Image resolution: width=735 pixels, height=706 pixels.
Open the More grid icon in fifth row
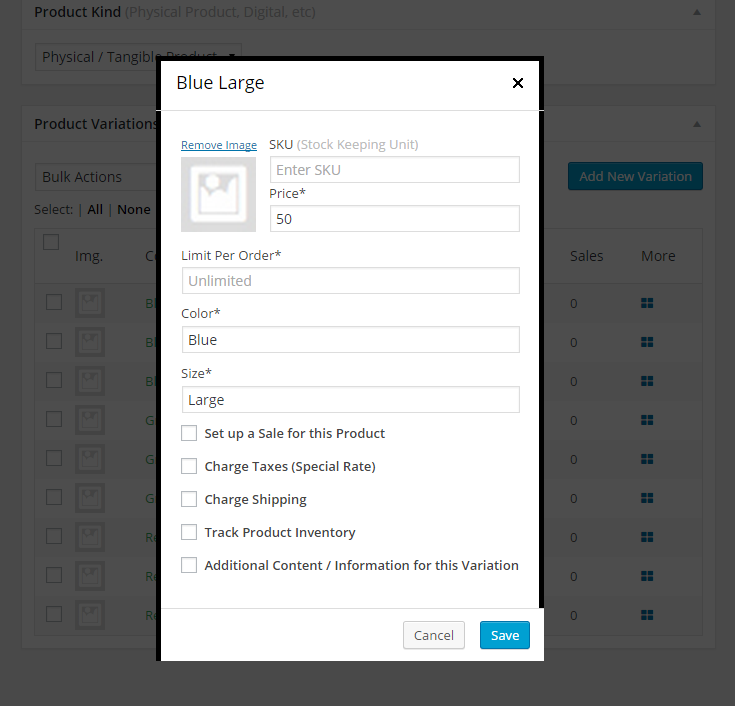coord(647,459)
